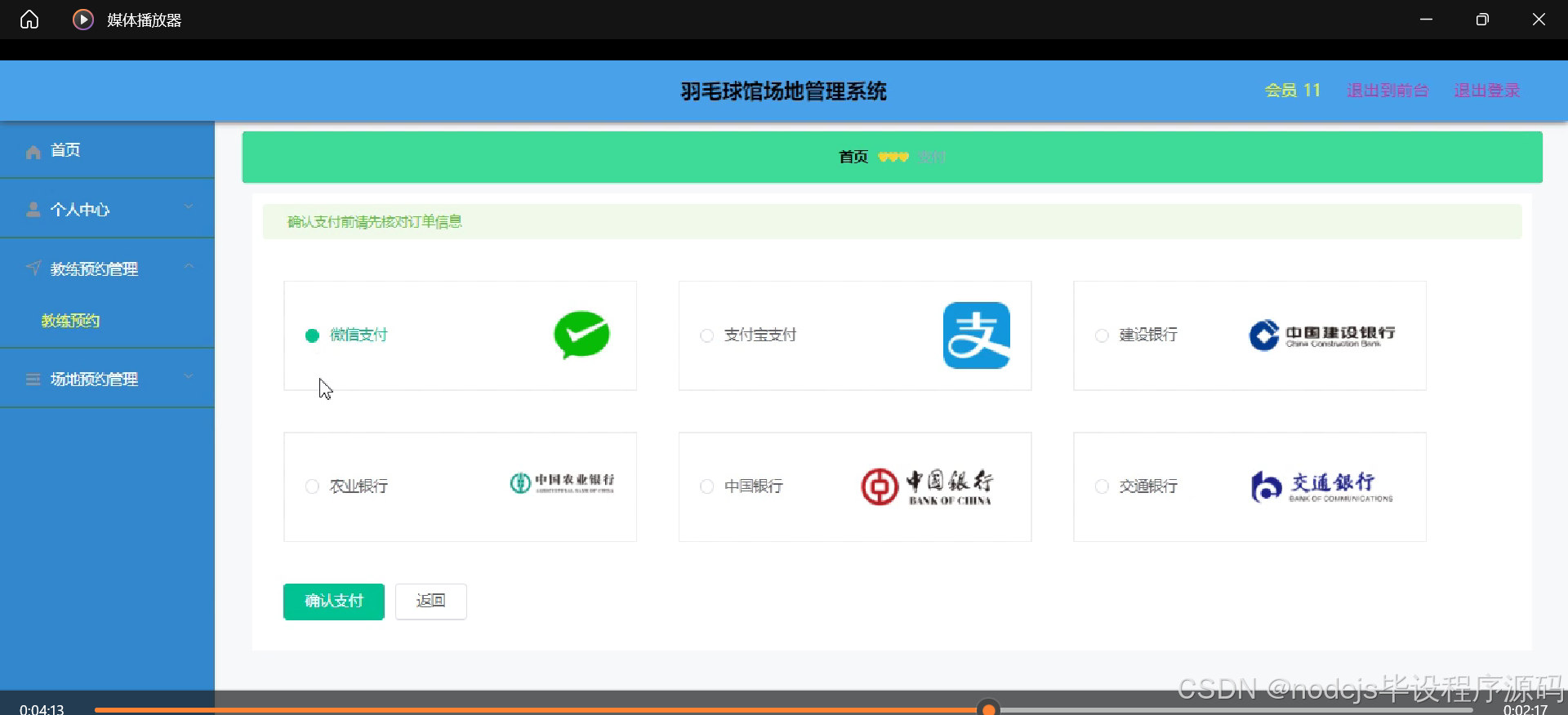Click the person icon beside 个人中心
Image resolution: width=1568 pixels, height=715 pixels.
click(x=33, y=210)
